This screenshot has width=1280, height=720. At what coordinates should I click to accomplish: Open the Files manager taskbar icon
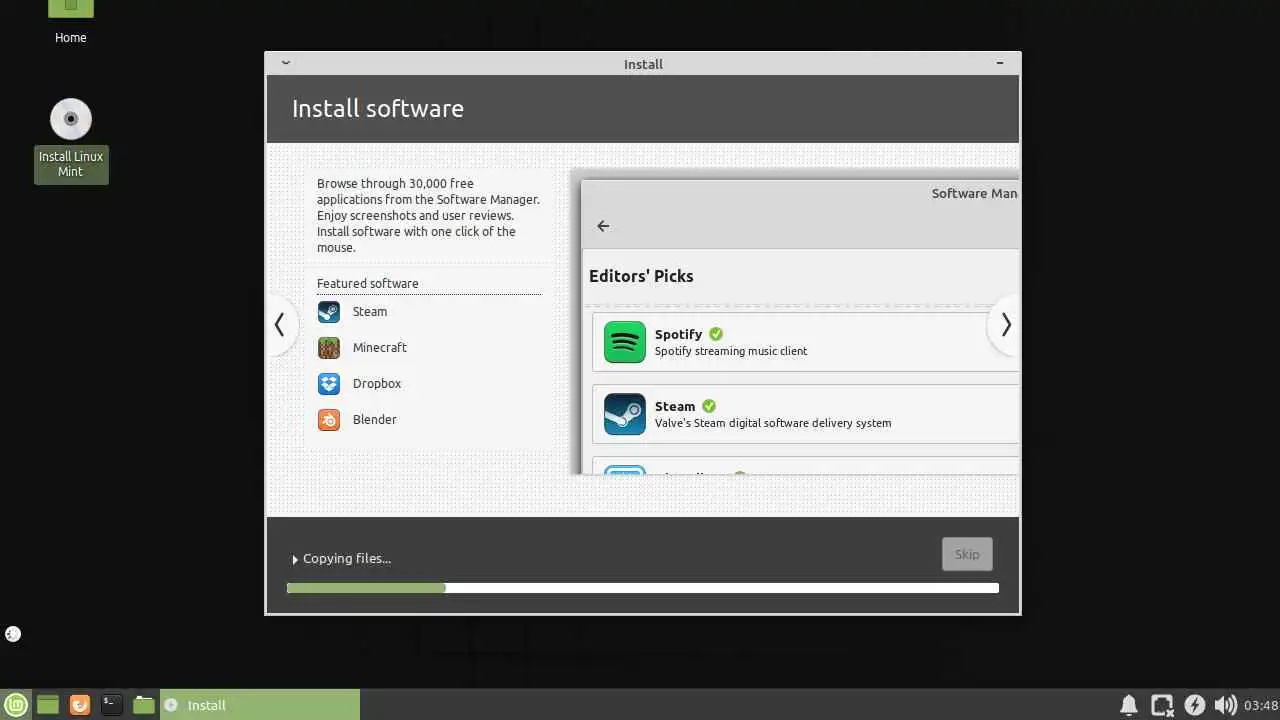[x=144, y=705]
